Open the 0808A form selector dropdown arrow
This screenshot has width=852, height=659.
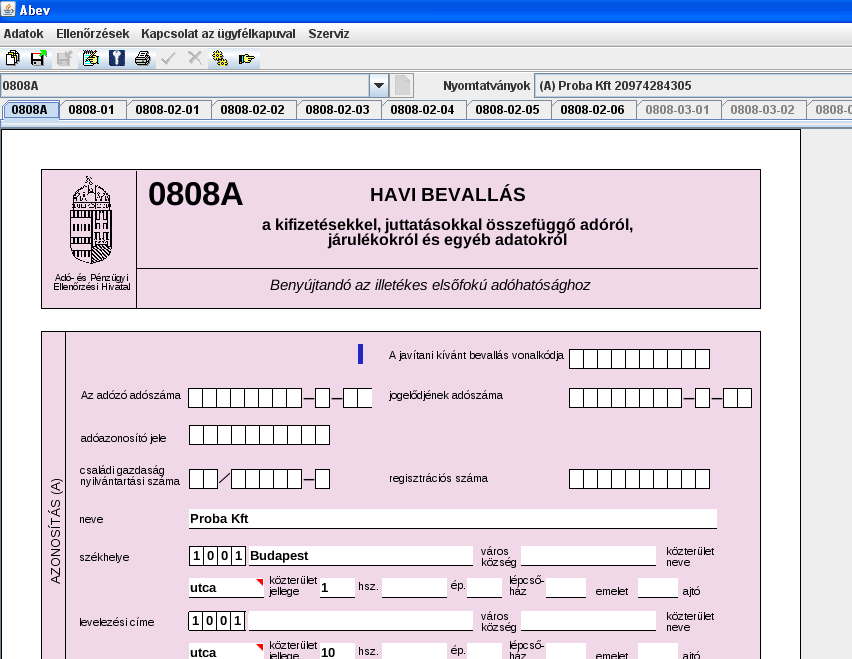click(x=379, y=86)
